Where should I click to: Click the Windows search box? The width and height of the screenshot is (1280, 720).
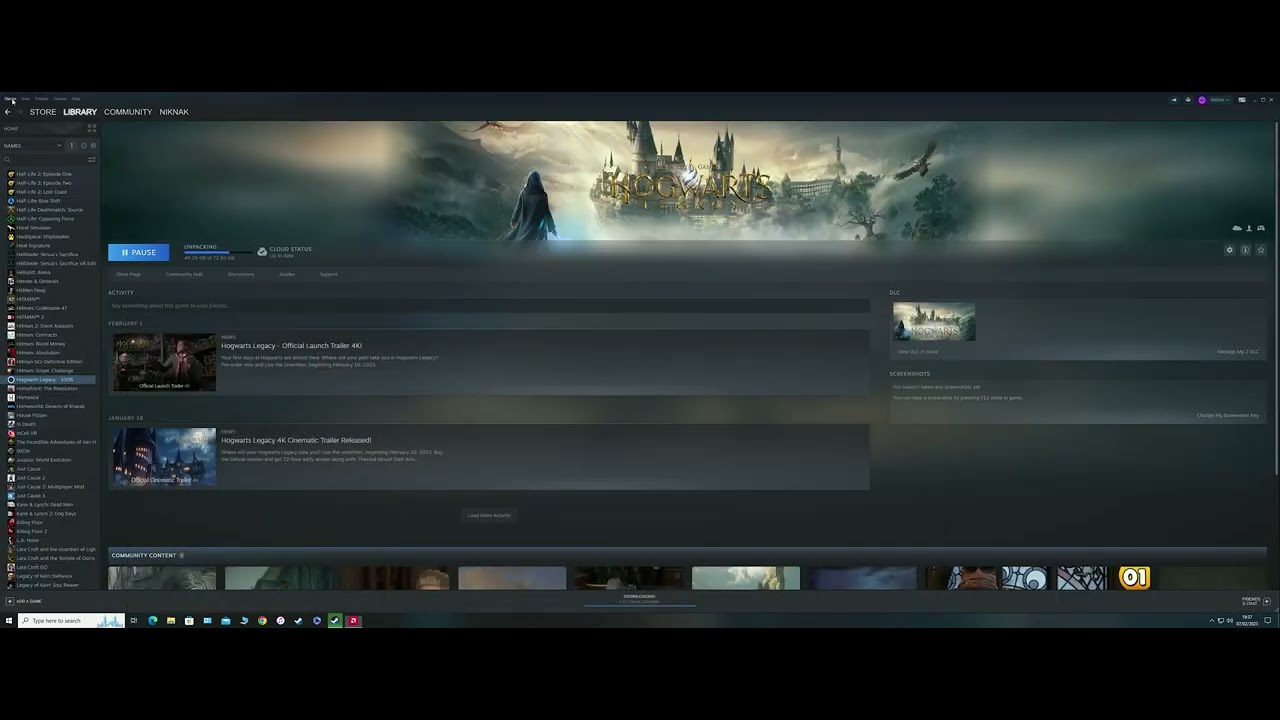point(72,621)
